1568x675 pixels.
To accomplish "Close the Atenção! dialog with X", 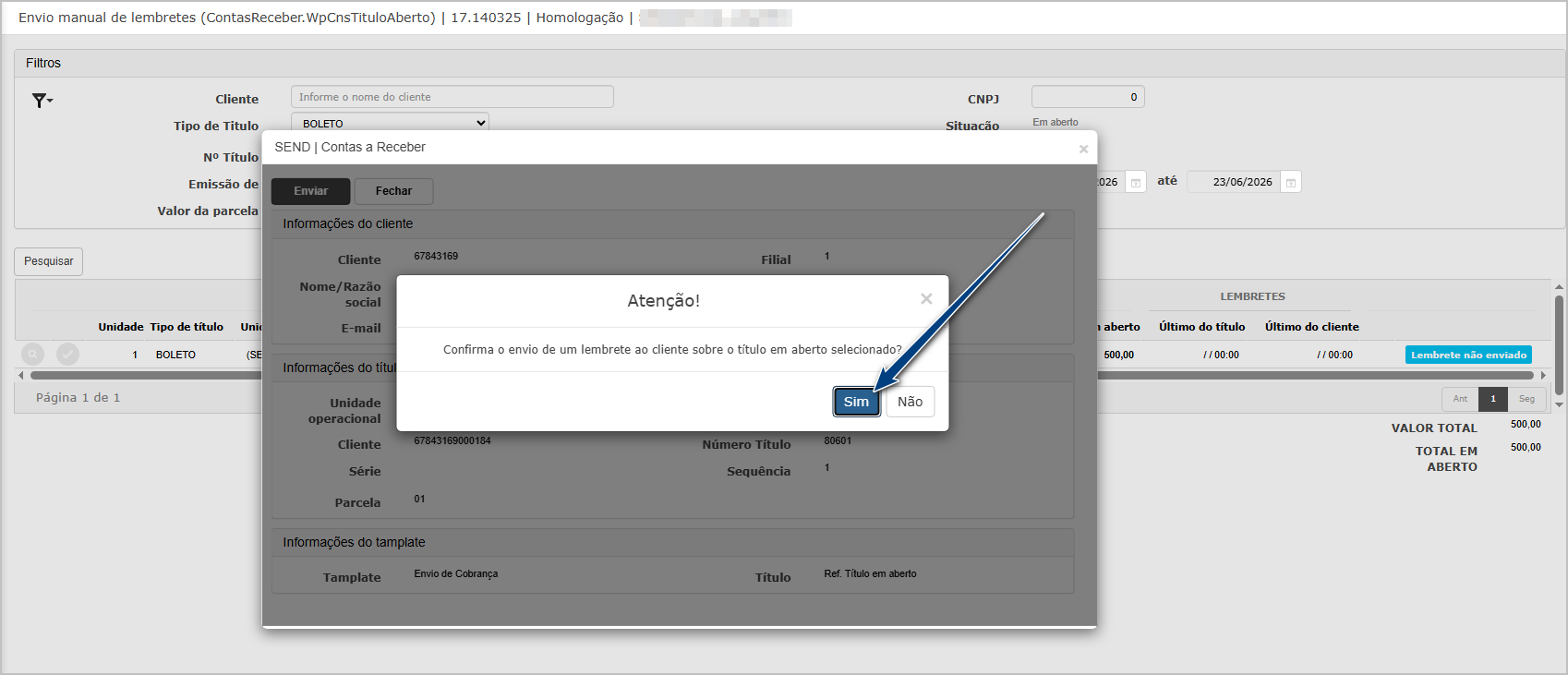I will (x=926, y=298).
